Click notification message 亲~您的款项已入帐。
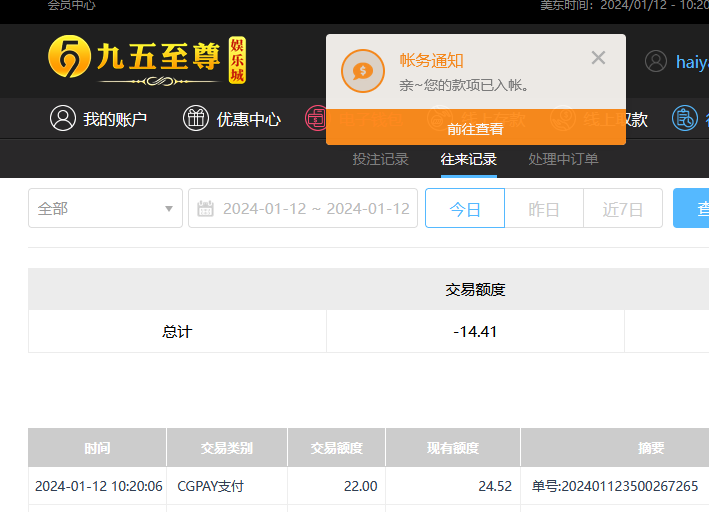The width and height of the screenshot is (709, 512). tap(464, 85)
